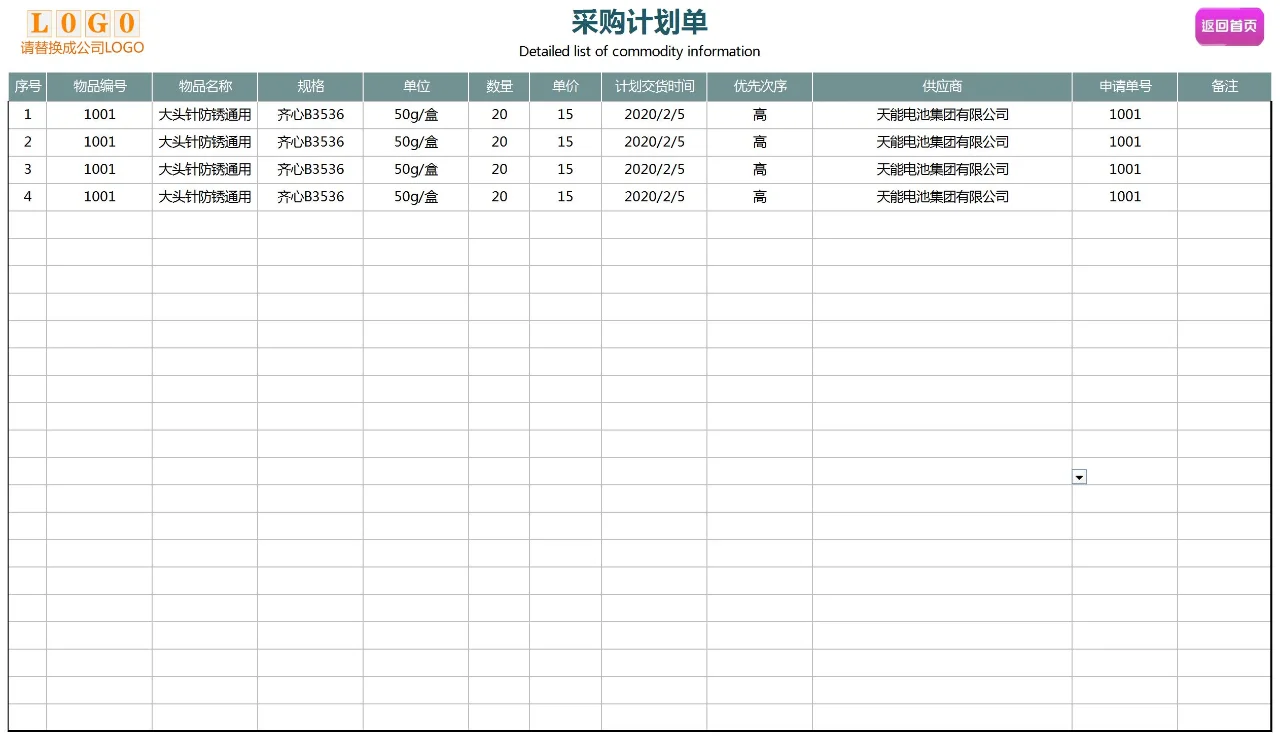
Task: Select the 2020/2/5 delivery date in row 4
Action: [653, 196]
